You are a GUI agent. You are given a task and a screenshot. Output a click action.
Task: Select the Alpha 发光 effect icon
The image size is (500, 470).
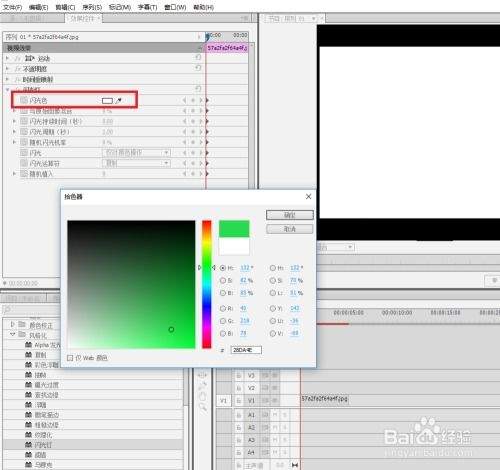coord(29,345)
